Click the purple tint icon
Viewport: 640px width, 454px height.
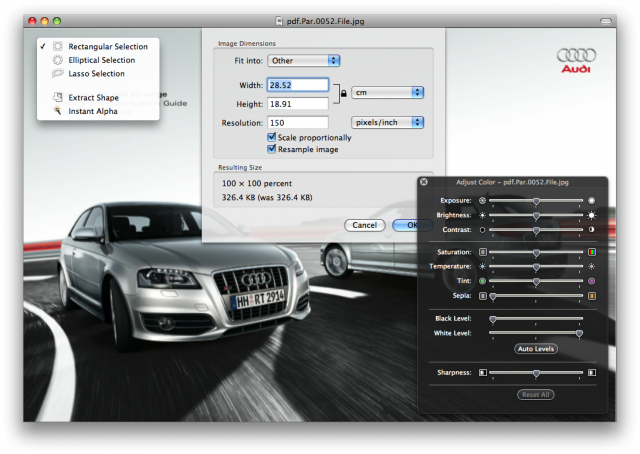[x=591, y=282]
